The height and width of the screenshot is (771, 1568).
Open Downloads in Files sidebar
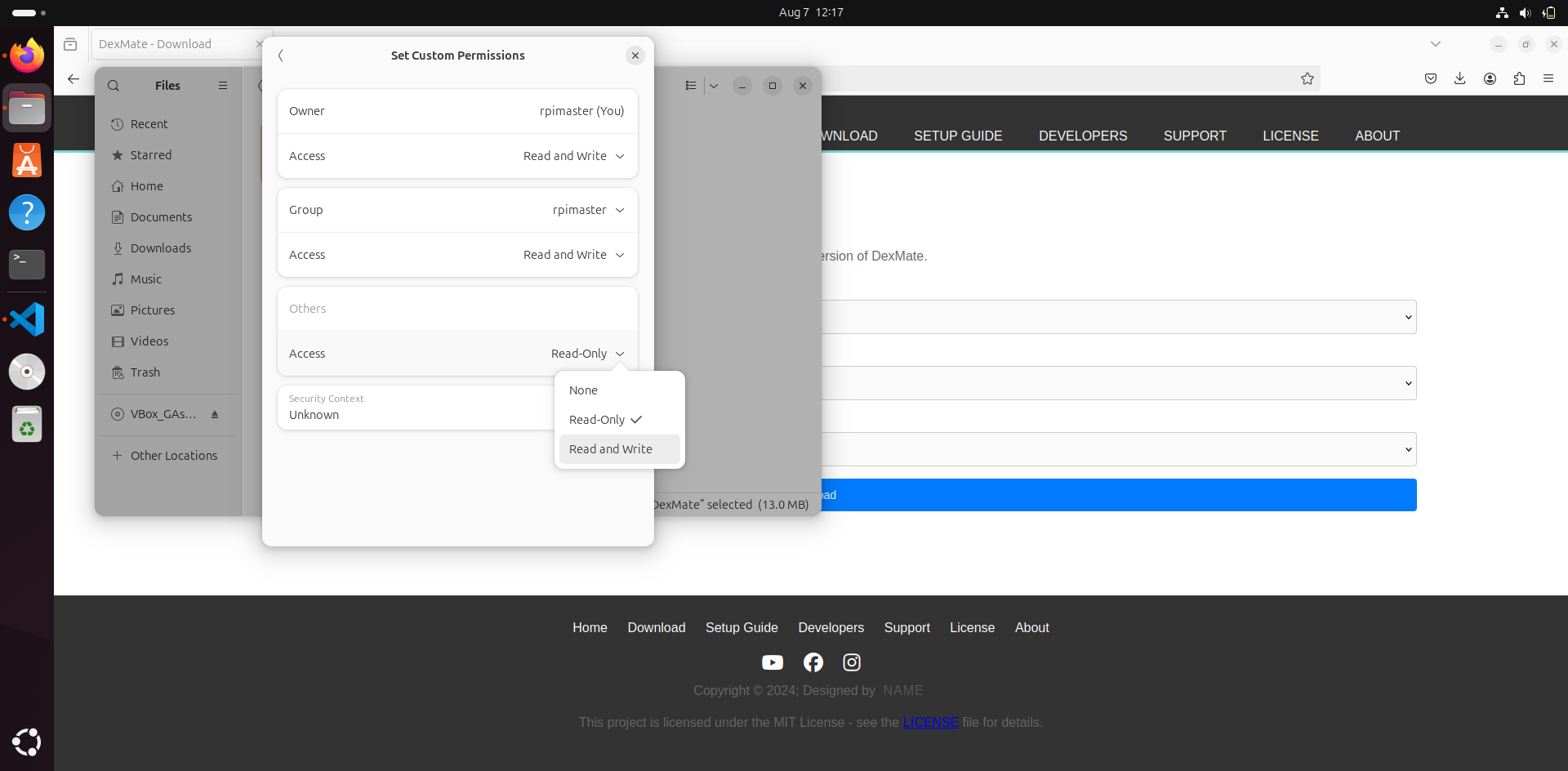point(168,248)
